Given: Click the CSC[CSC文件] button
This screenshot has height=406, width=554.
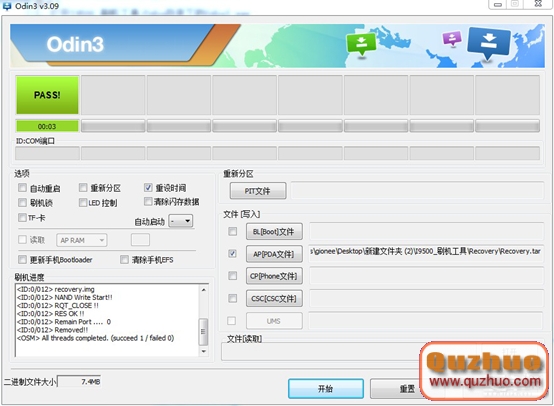Looking at the screenshot, I should [274, 299].
